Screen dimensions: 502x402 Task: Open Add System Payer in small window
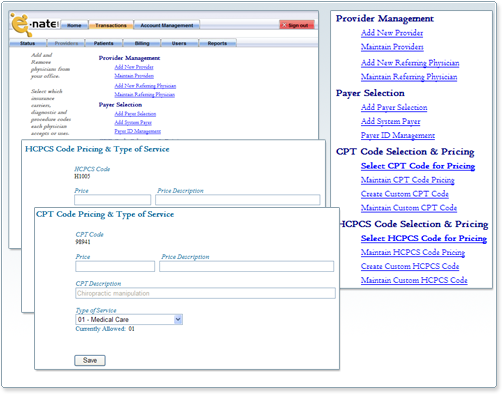pos(133,123)
